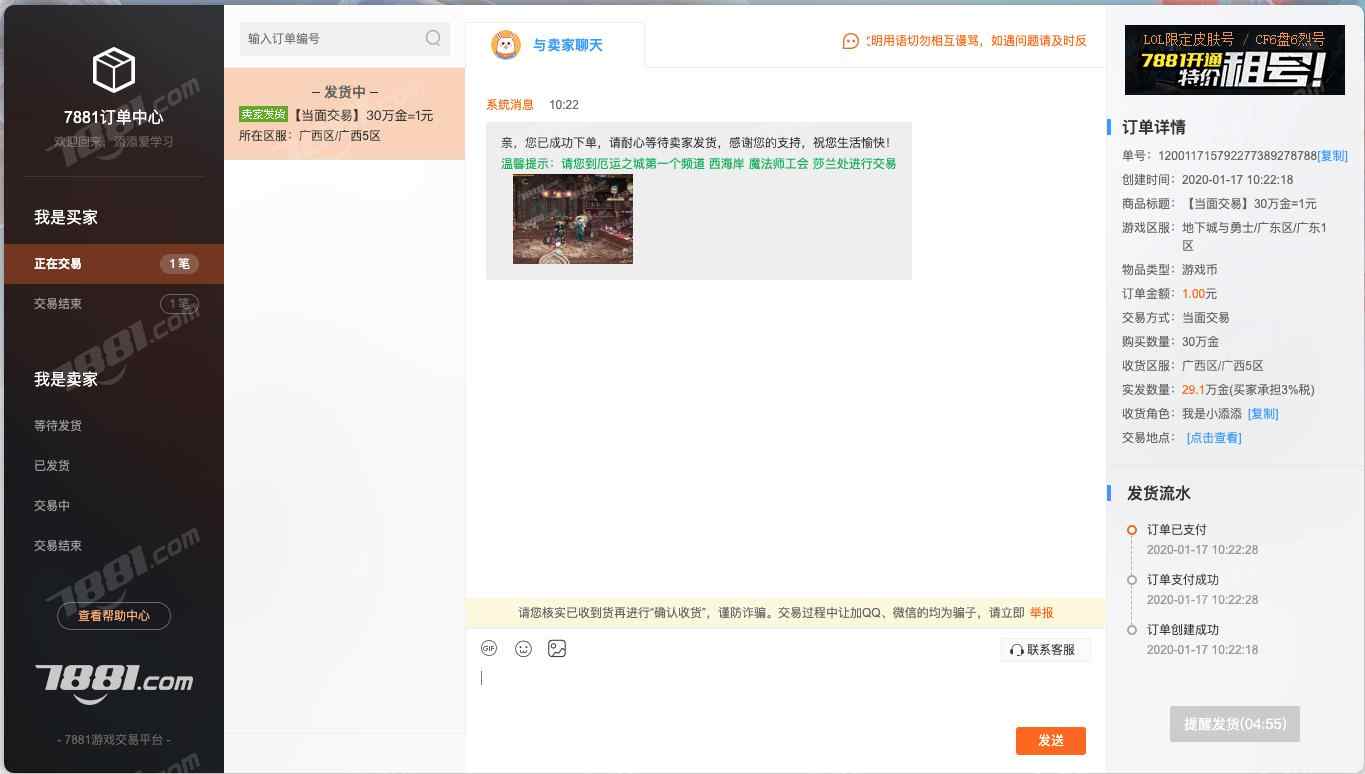Click the 7881.com logo at bottom
Viewport: 1365px width, 774px height.
click(x=114, y=682)
